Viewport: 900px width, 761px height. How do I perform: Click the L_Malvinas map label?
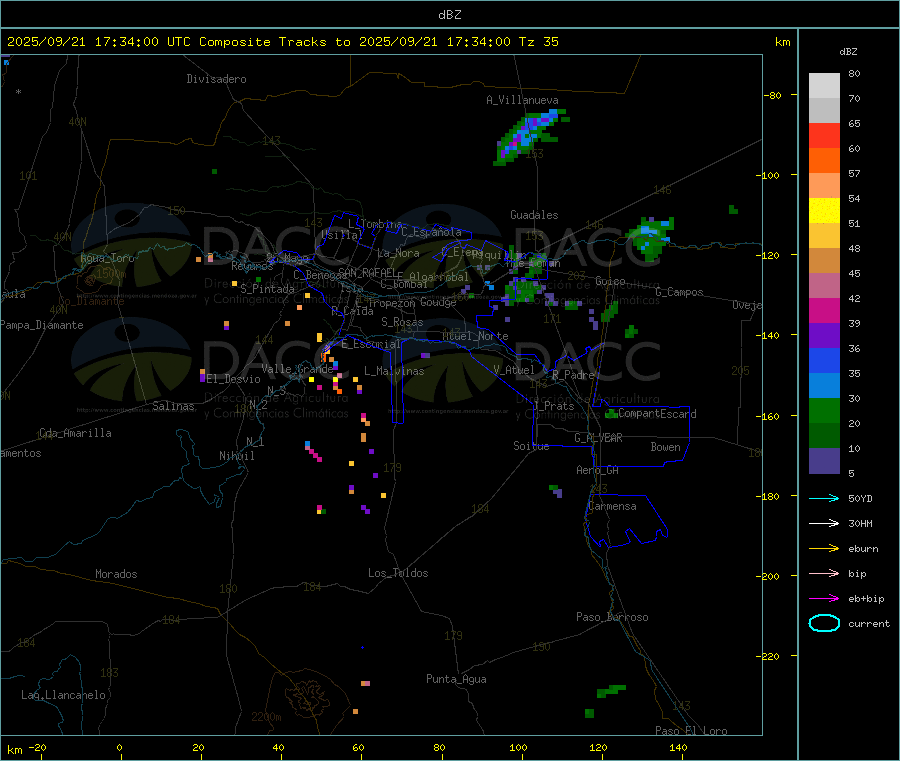click(394, 371)
